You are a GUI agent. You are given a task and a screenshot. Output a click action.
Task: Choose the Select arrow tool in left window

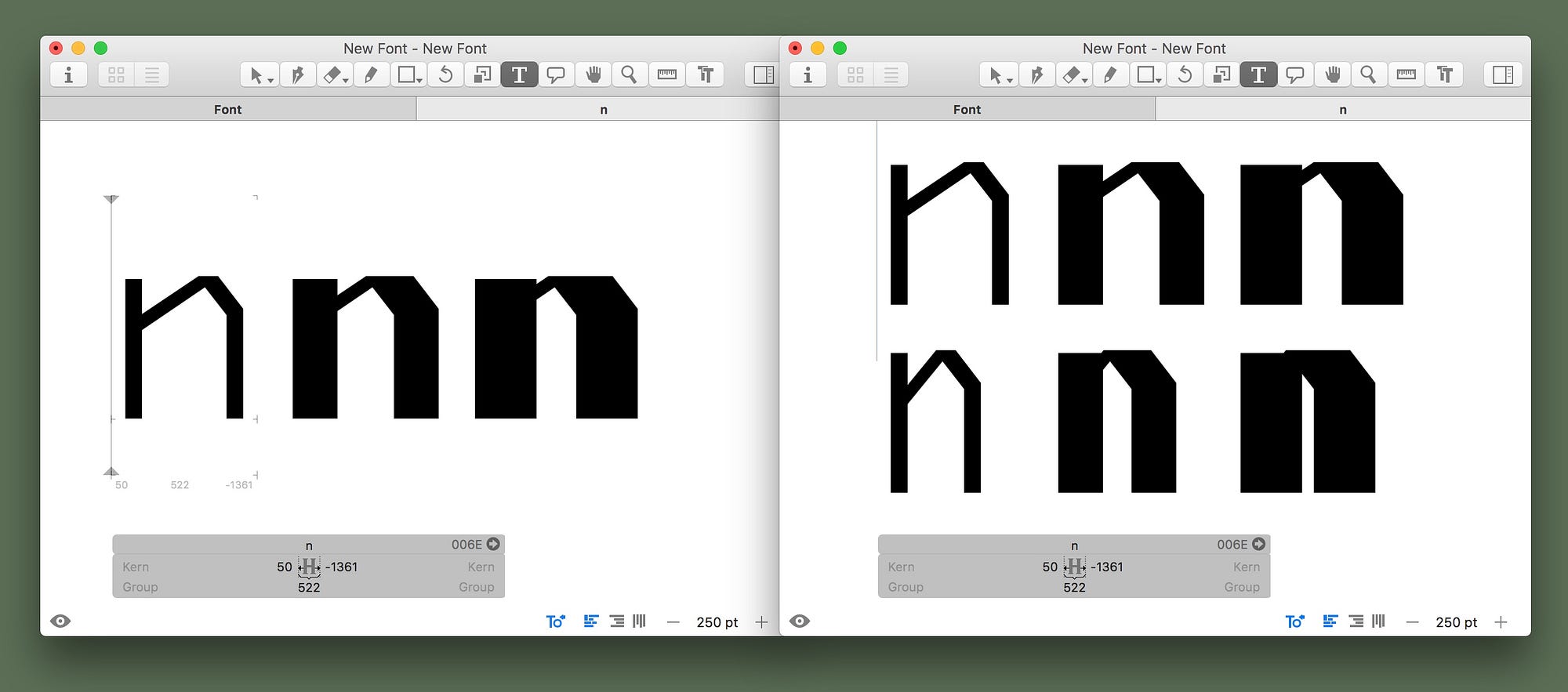point(259,74)
